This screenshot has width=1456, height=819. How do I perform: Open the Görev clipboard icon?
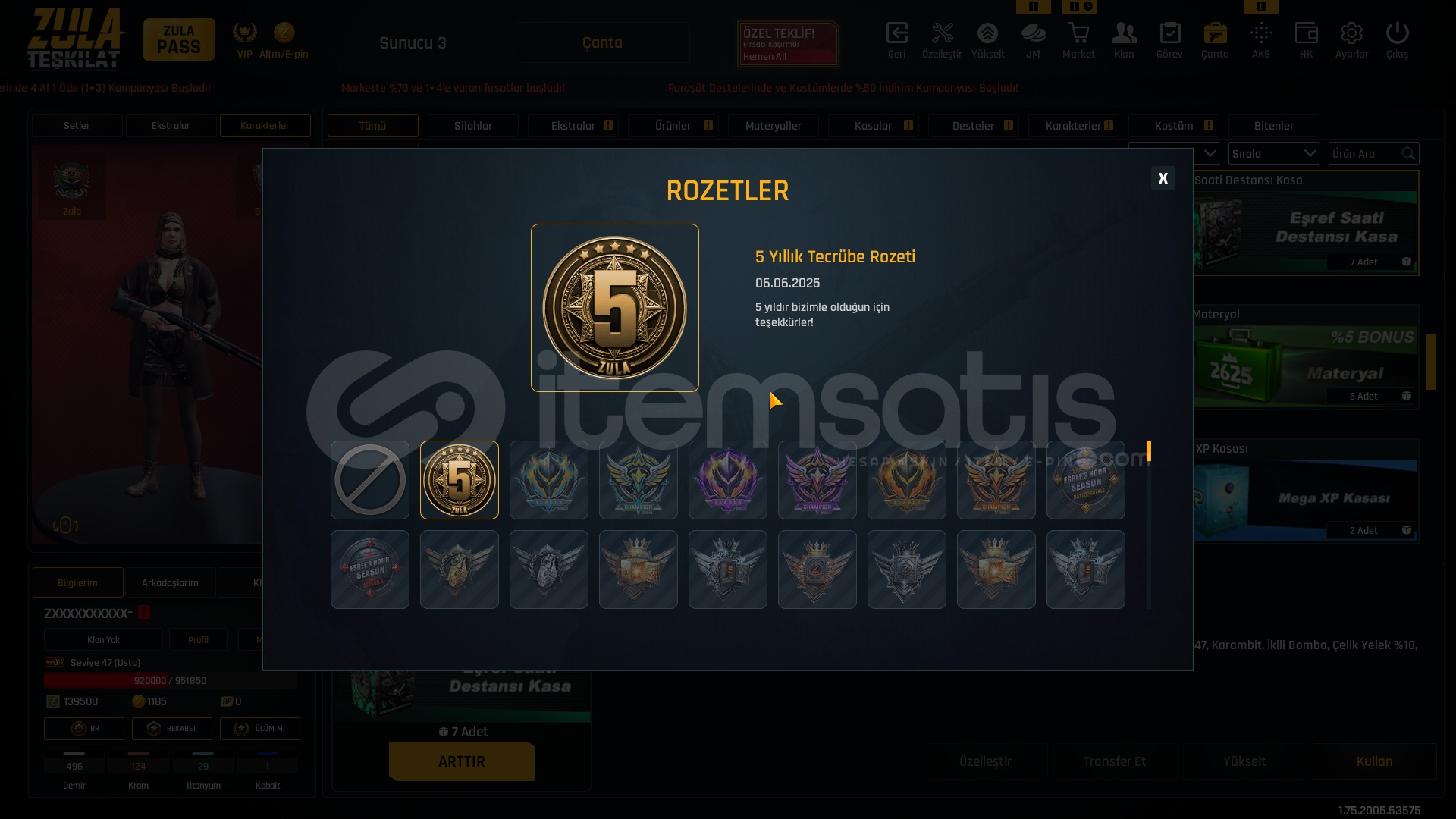click(1169, 34)
